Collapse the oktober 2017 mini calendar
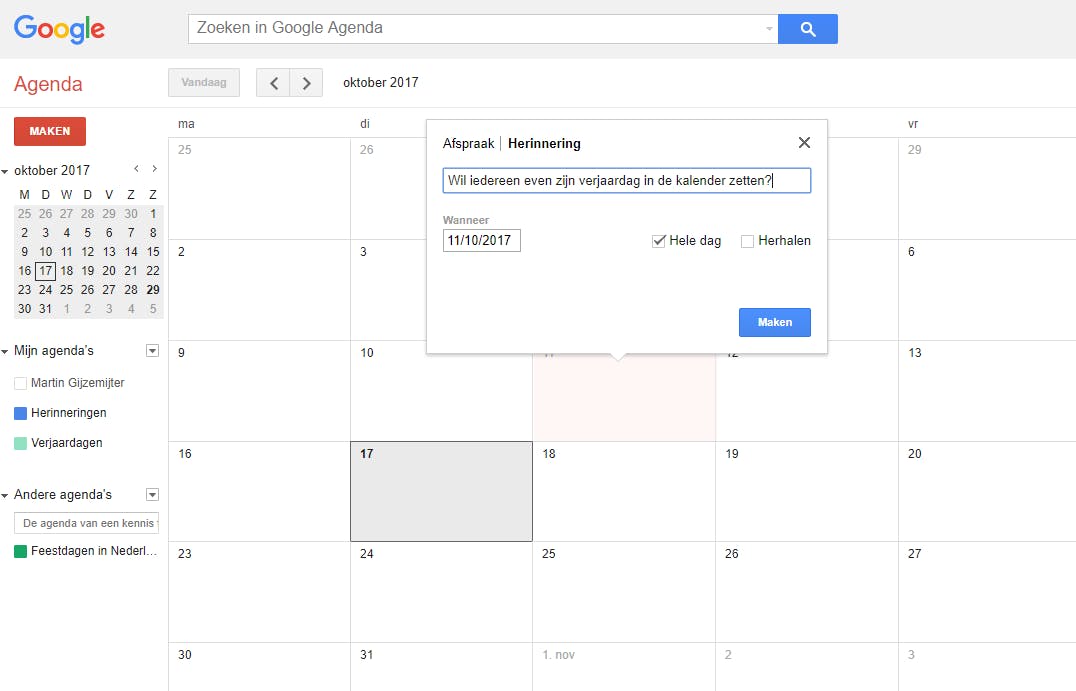This screenshot has width=1076, height=691. (5, 171)
